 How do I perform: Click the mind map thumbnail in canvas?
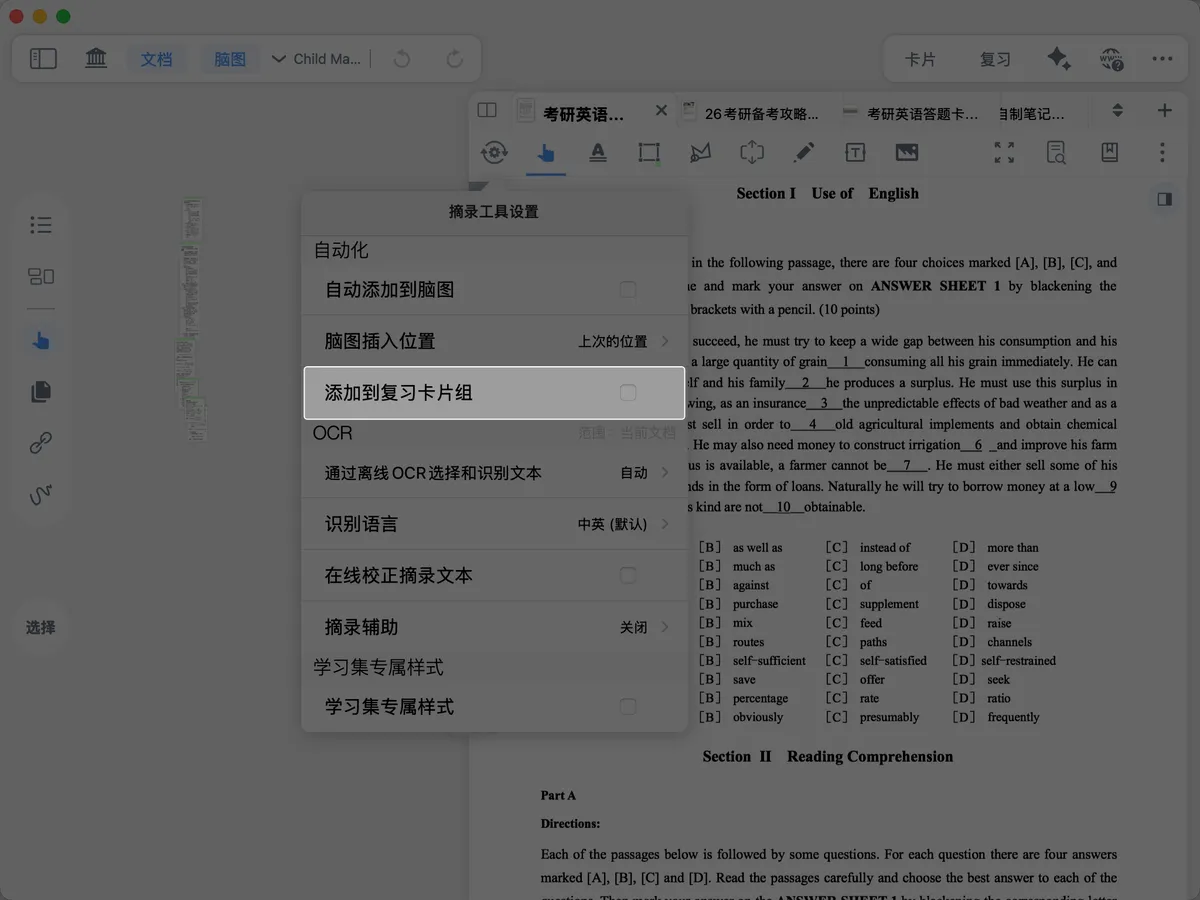coord(193,318)
